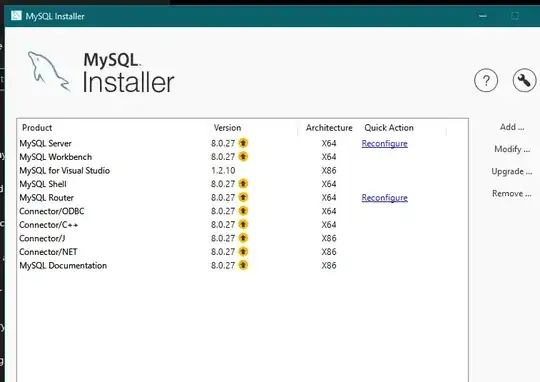The height and width of the screenshot is (382, 540).
Task: Click the upgrade arrow icon for MySQL Server
Action: coord(243,143)
